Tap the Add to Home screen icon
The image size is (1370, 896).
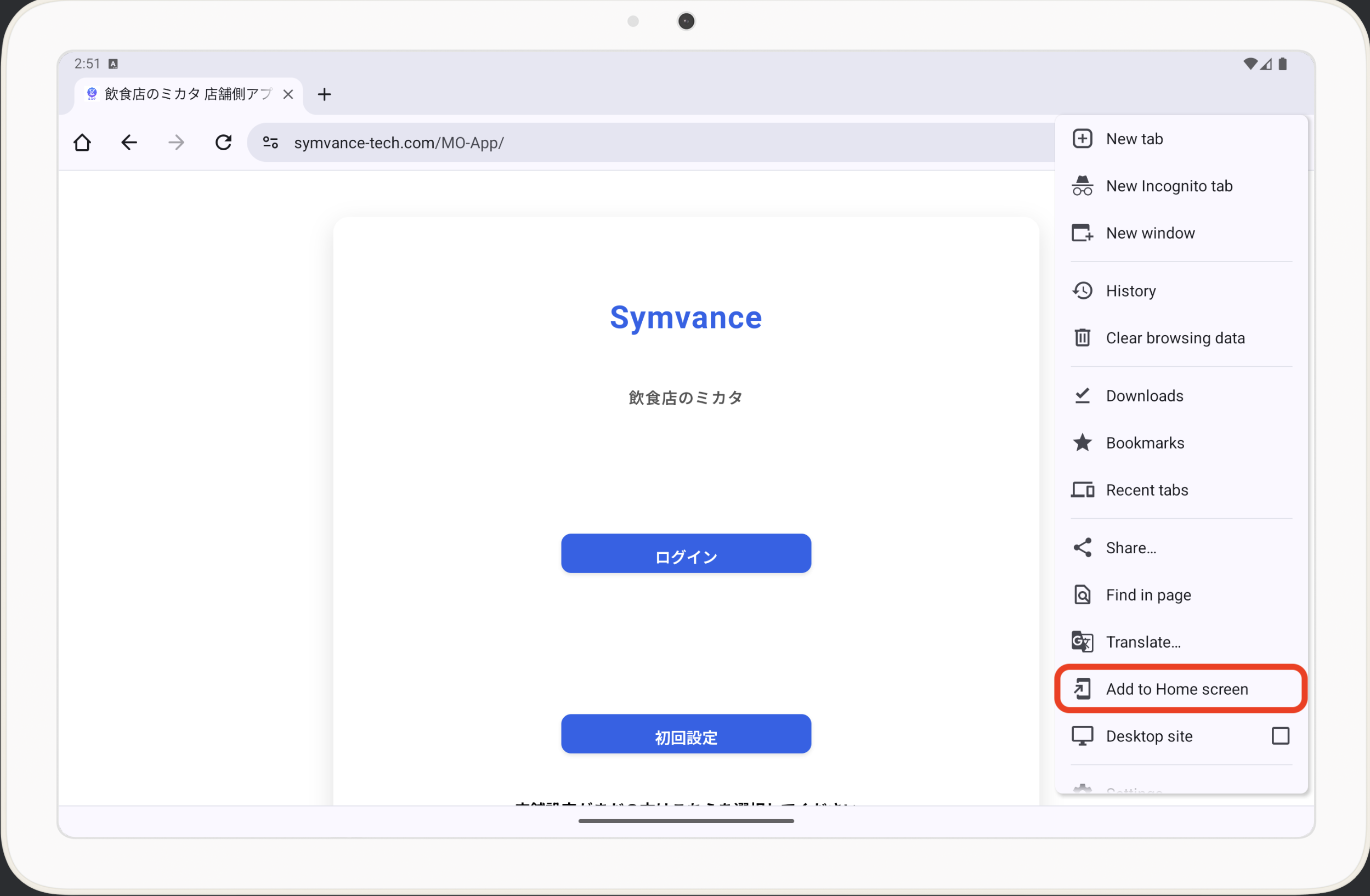point(1082,689)
